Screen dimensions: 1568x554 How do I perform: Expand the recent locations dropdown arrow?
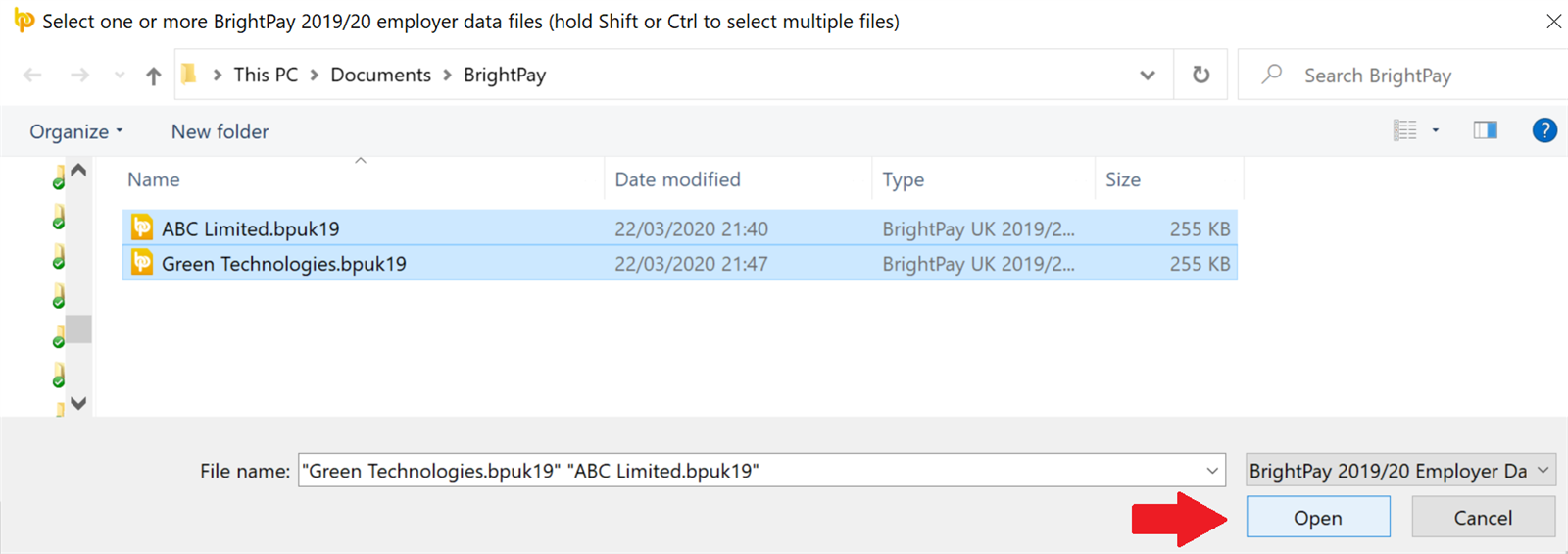(120, 75)
